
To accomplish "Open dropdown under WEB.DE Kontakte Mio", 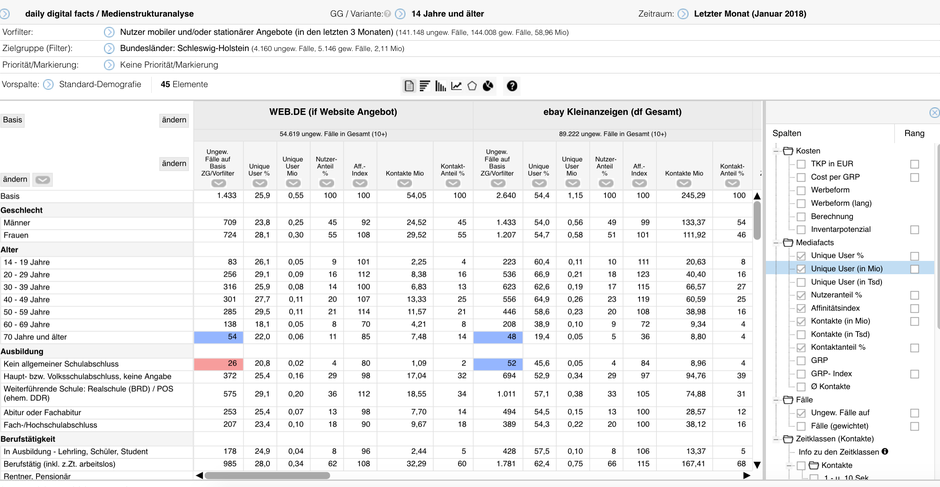I will [405, 184].
